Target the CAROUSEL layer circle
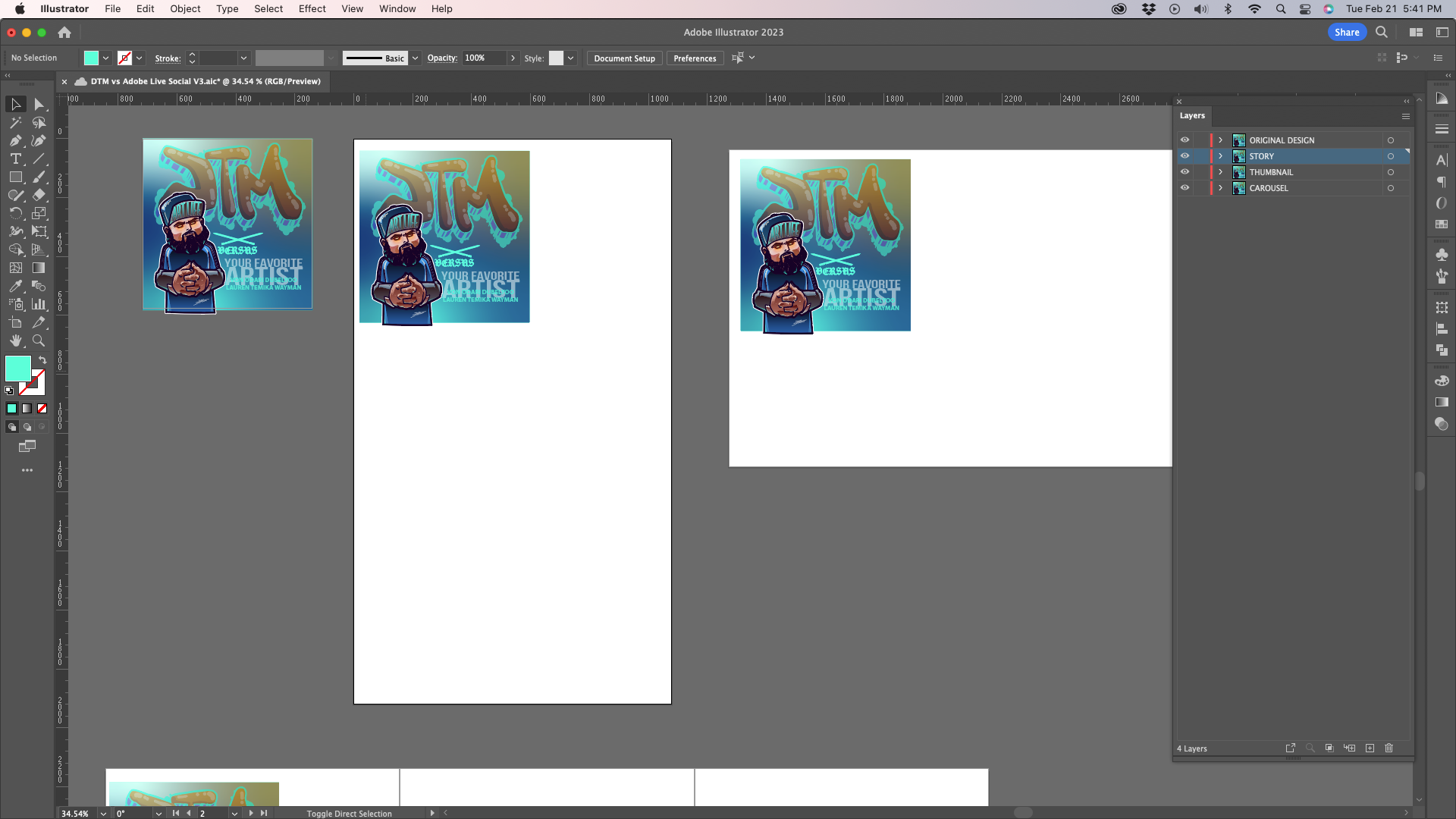 [1391, 188]
